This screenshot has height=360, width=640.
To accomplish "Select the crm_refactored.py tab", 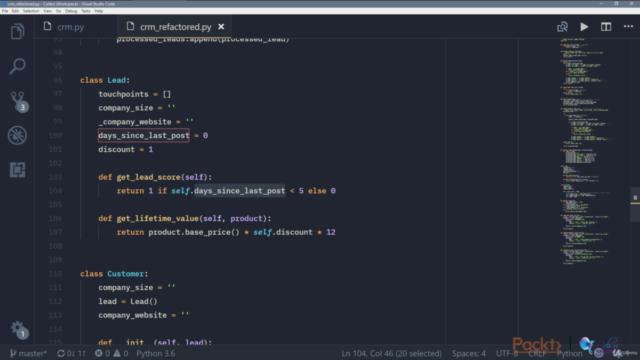I will [175, 27].
